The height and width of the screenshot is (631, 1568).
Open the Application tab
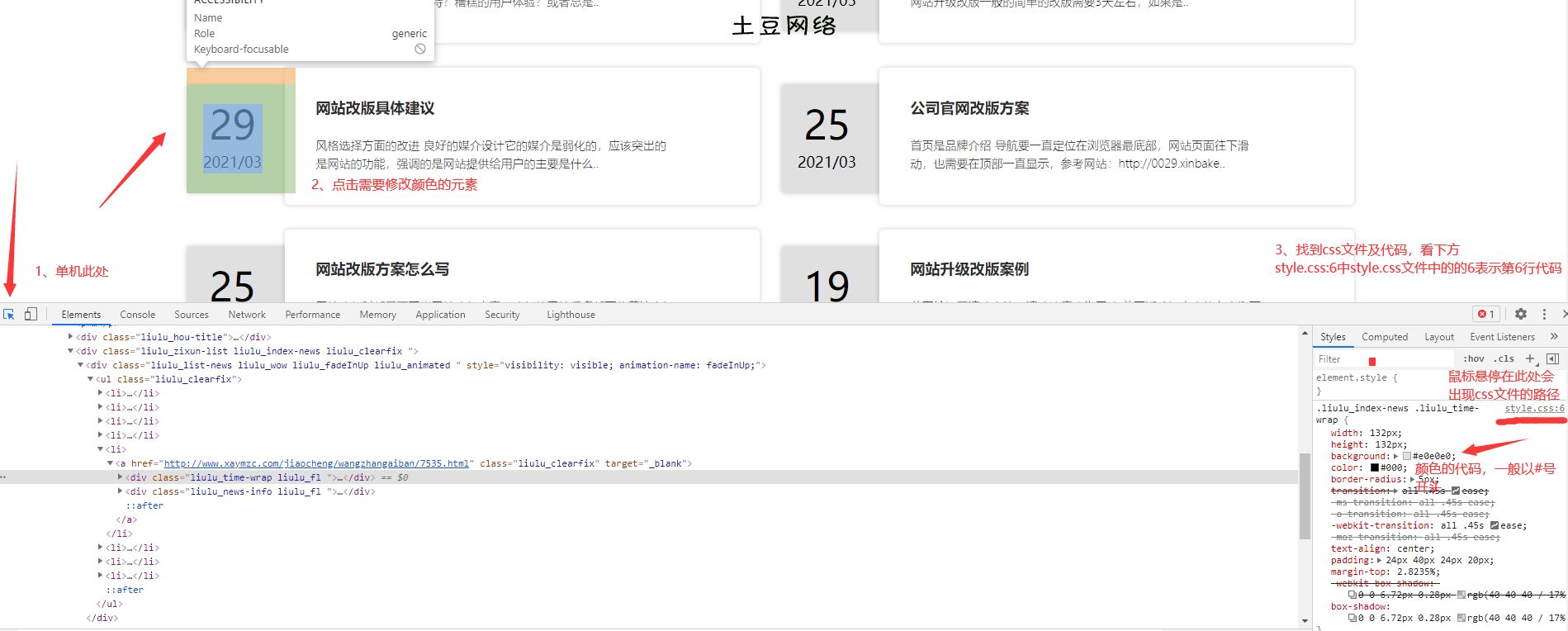coord(441,315)
